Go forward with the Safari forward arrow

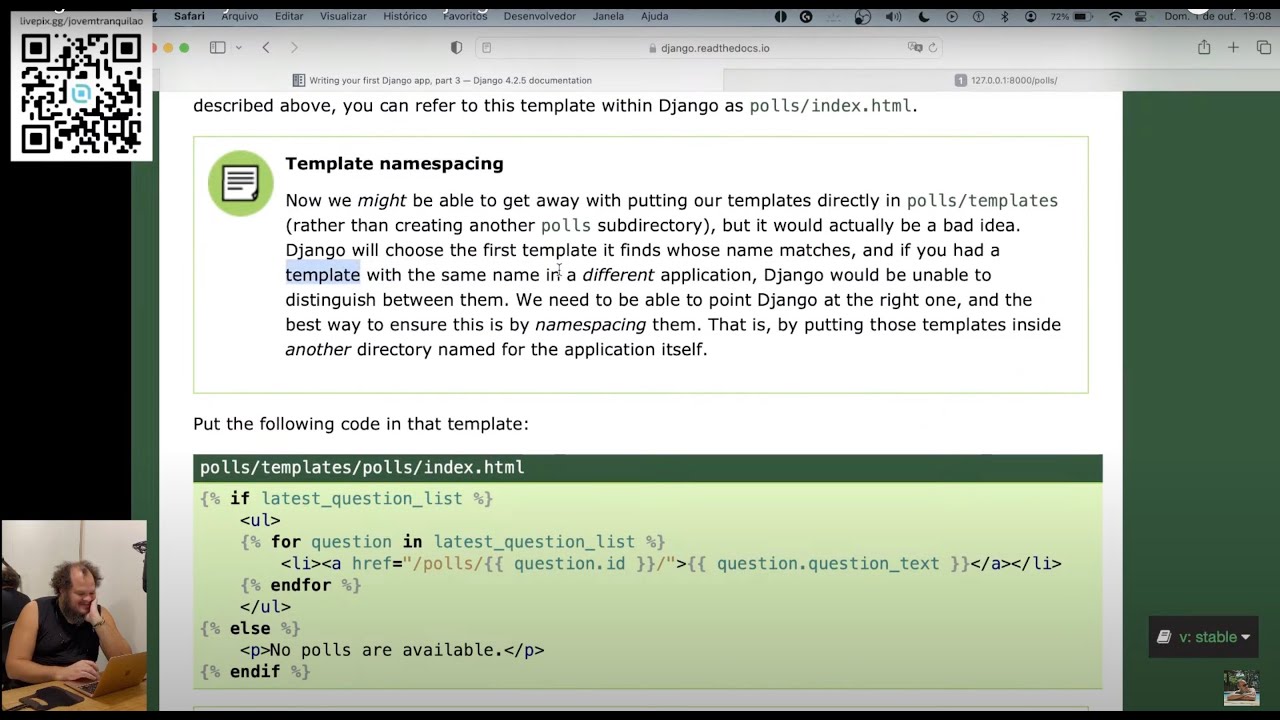pyautogui.click(x=294, y=48)
